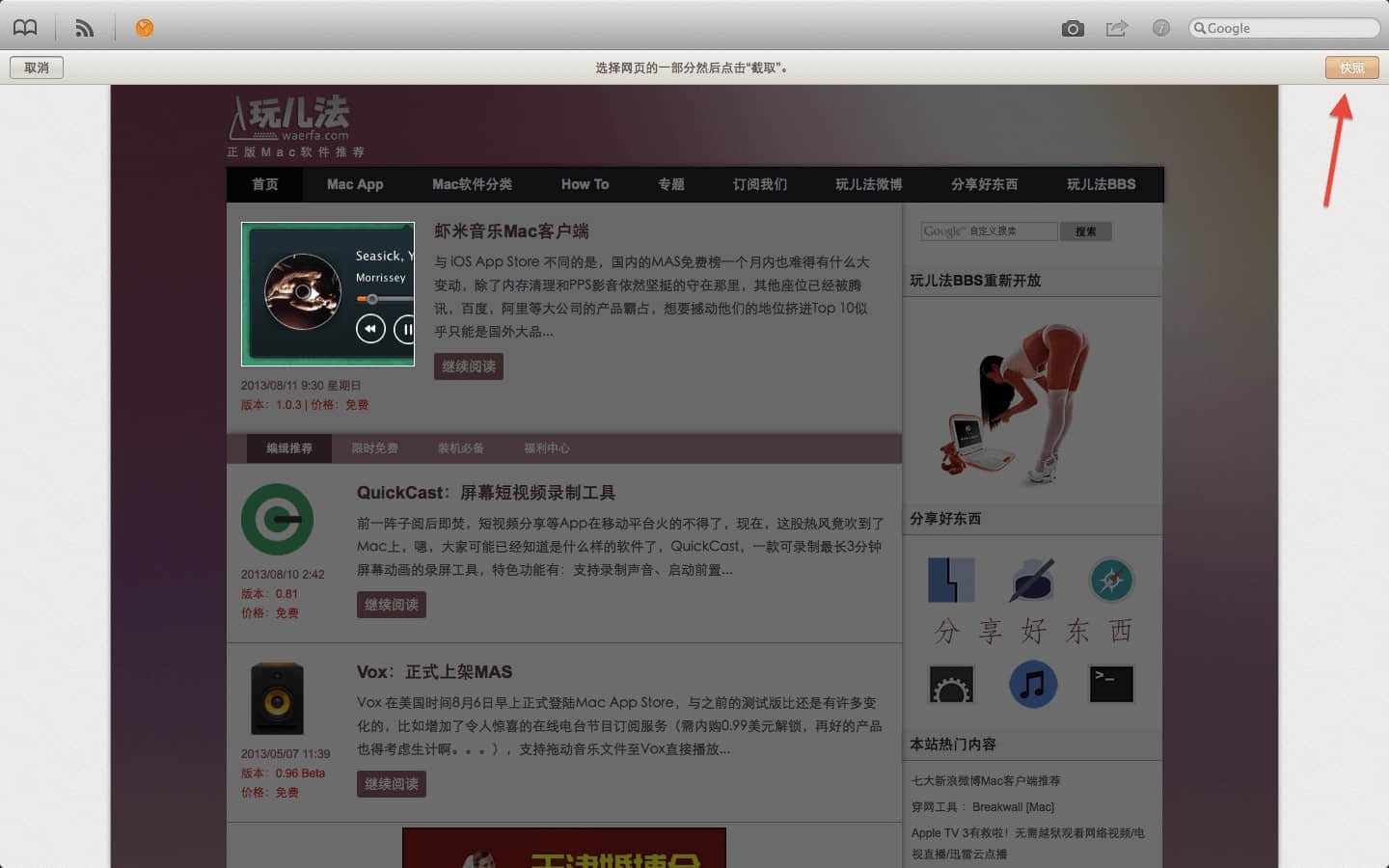This screenshot has width=1389, height=868.
Task: Open the RSS feed icon
Action: click(x=85, y=28)
